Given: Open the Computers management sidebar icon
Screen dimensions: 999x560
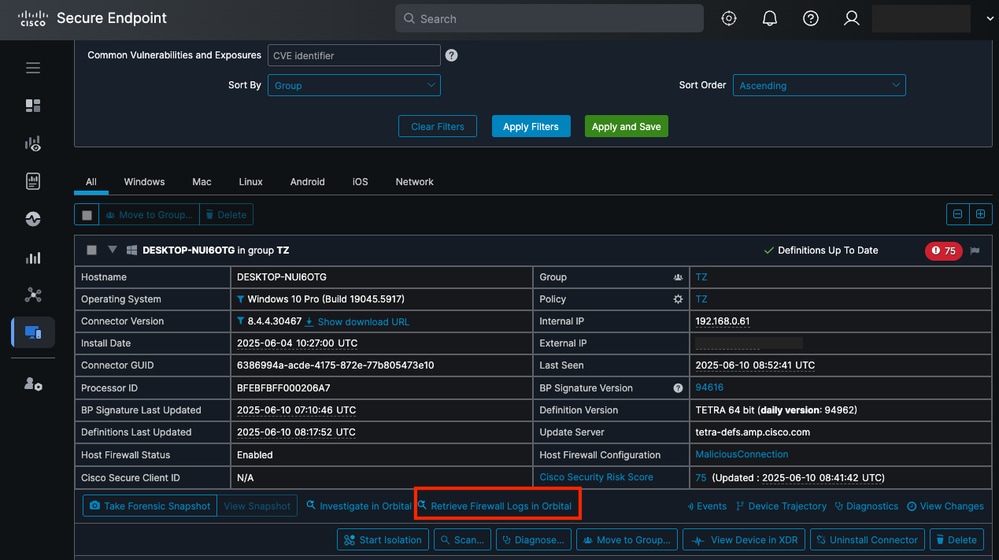Looking at the screenshot, I should coord(32,332).
